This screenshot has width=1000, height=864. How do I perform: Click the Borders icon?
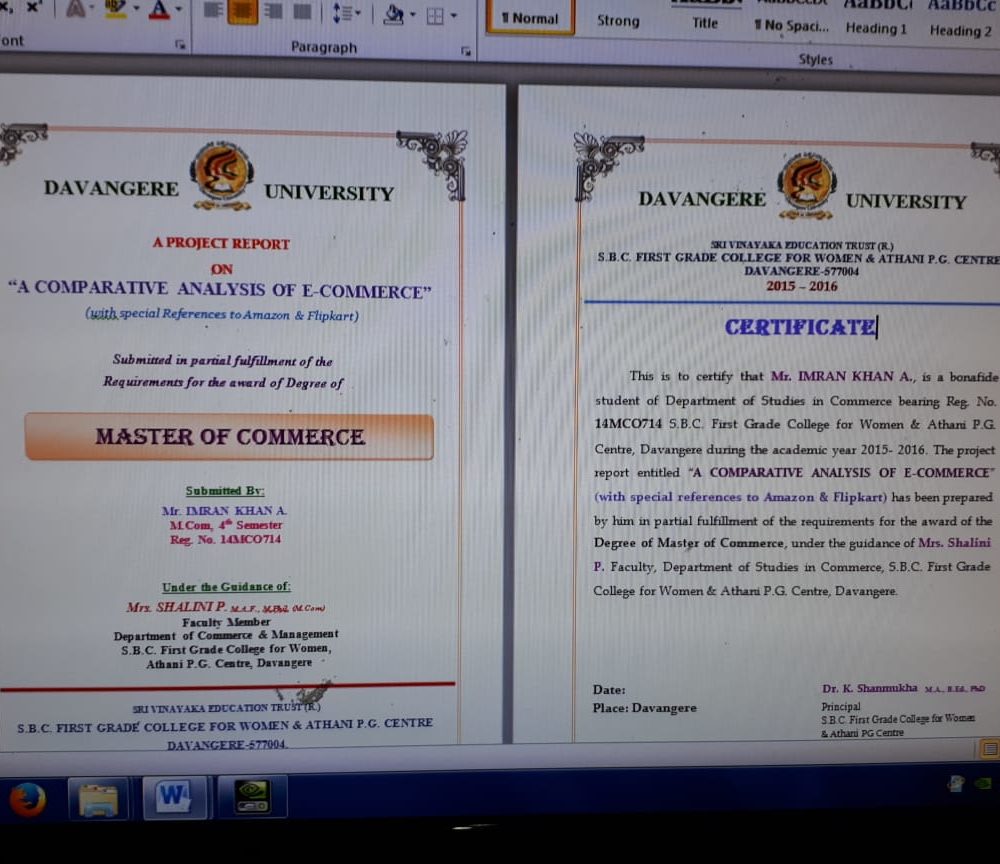434,15
